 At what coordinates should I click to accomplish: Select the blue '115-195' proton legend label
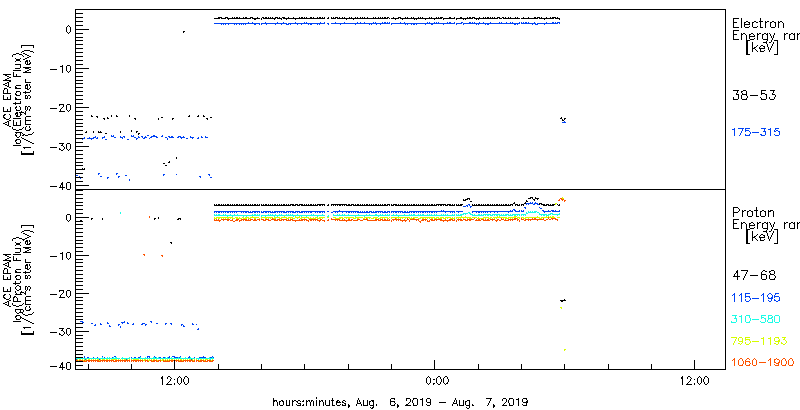coord(756,298)
